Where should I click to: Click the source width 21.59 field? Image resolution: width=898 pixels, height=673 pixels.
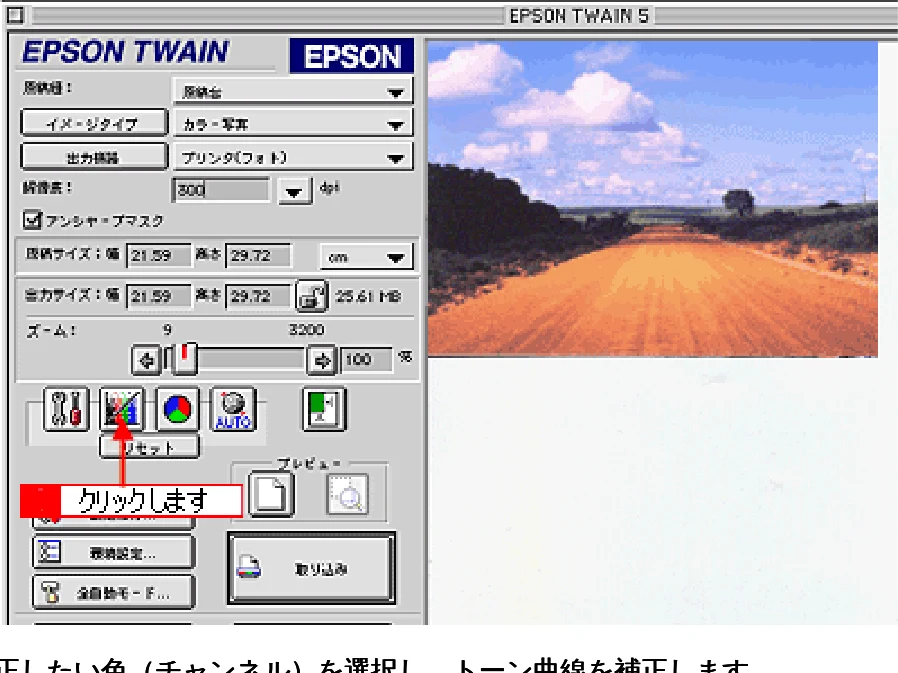click(x=158, y=255)
